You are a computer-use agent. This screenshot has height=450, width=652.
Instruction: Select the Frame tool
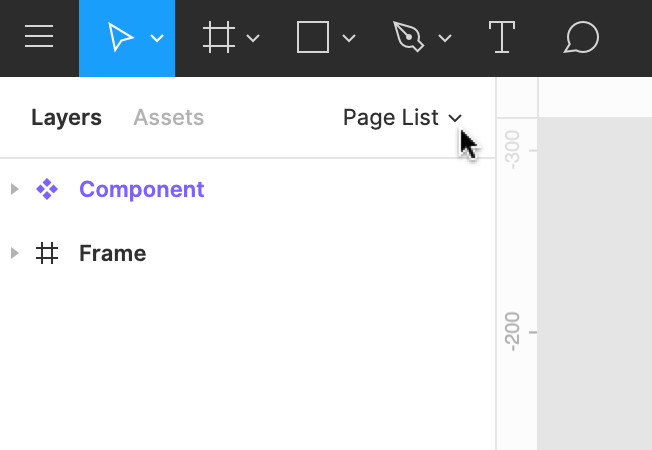coord(219,38)
